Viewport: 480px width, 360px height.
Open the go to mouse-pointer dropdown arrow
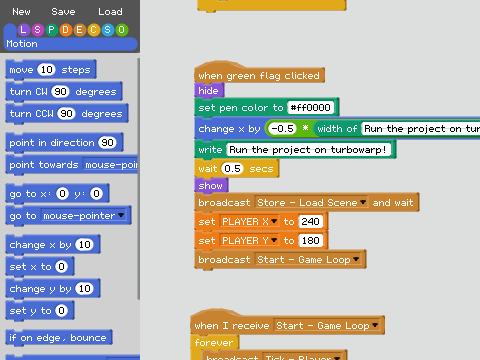pos(121,215)
